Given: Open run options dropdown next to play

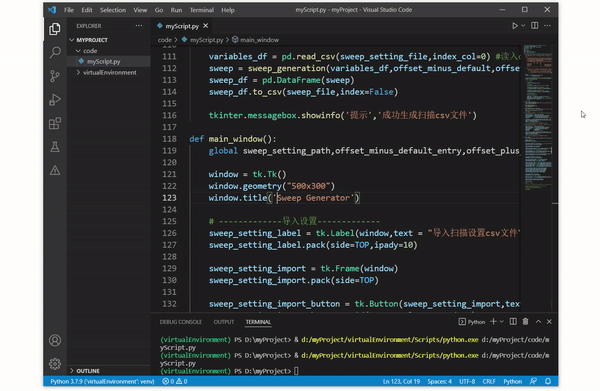Looking at the screenshot, I should pyautogui.click(x=523, y=26).
